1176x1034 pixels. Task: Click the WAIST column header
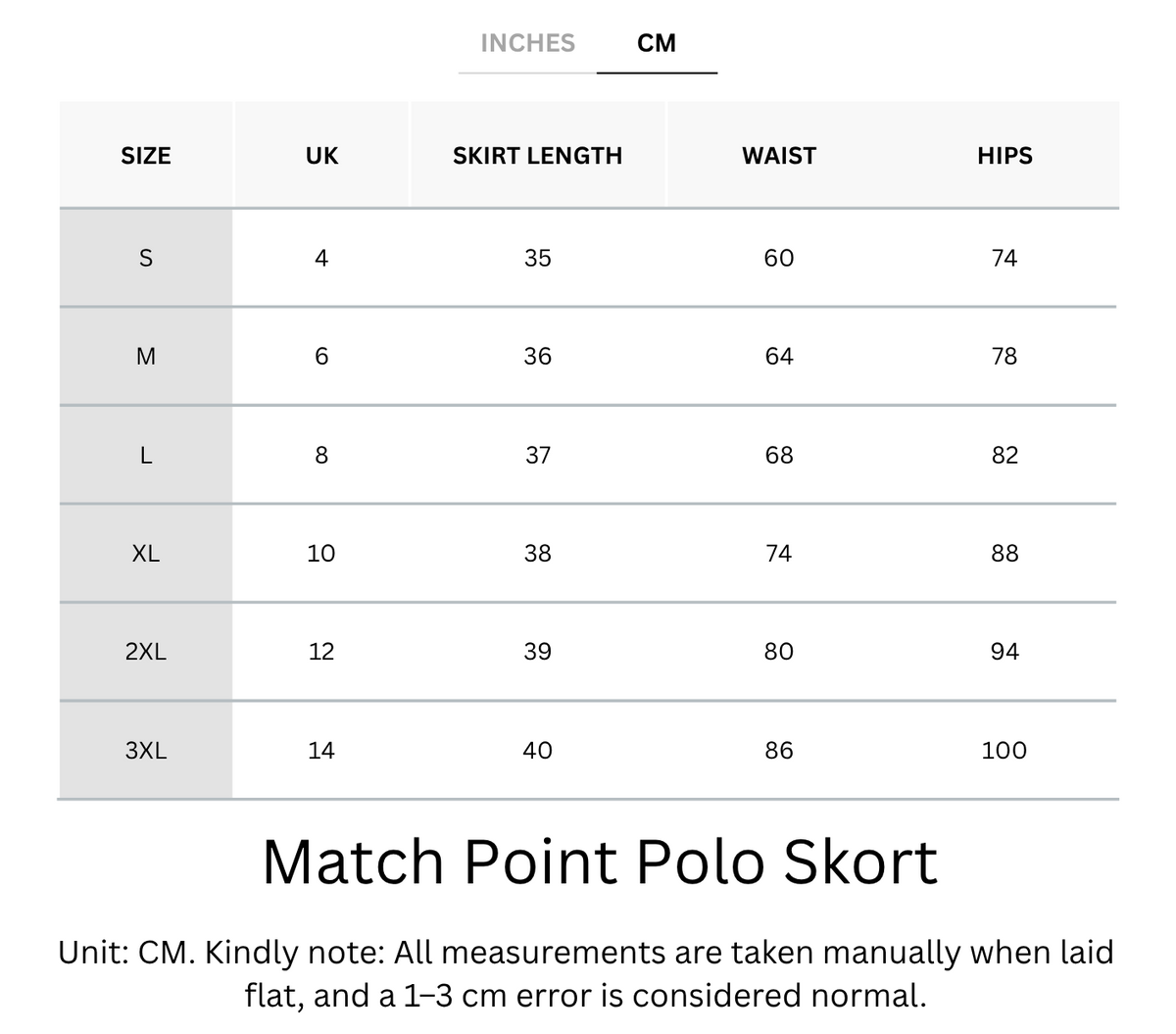tap(779, 156)
